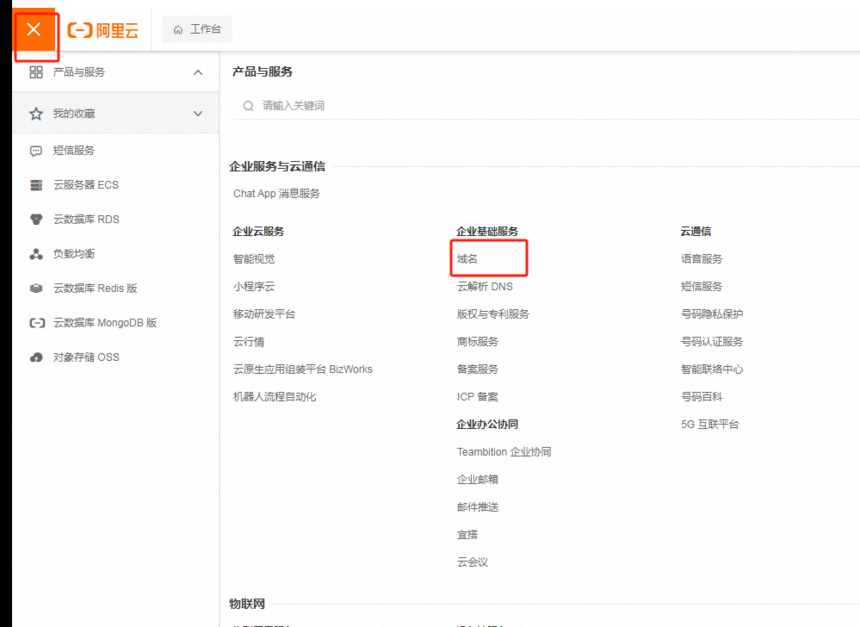Open the 云会议 link

pos(472,562)
